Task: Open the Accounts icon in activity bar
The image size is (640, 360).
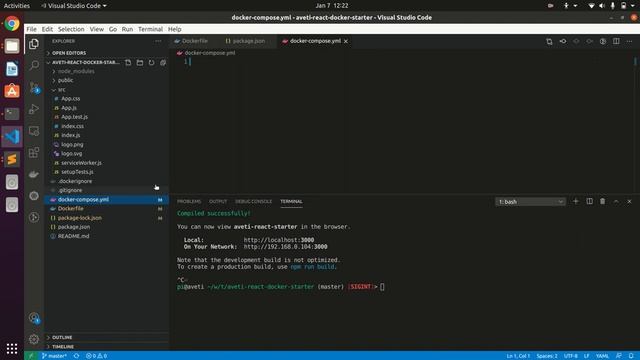Action: click(x=34, y=318)
